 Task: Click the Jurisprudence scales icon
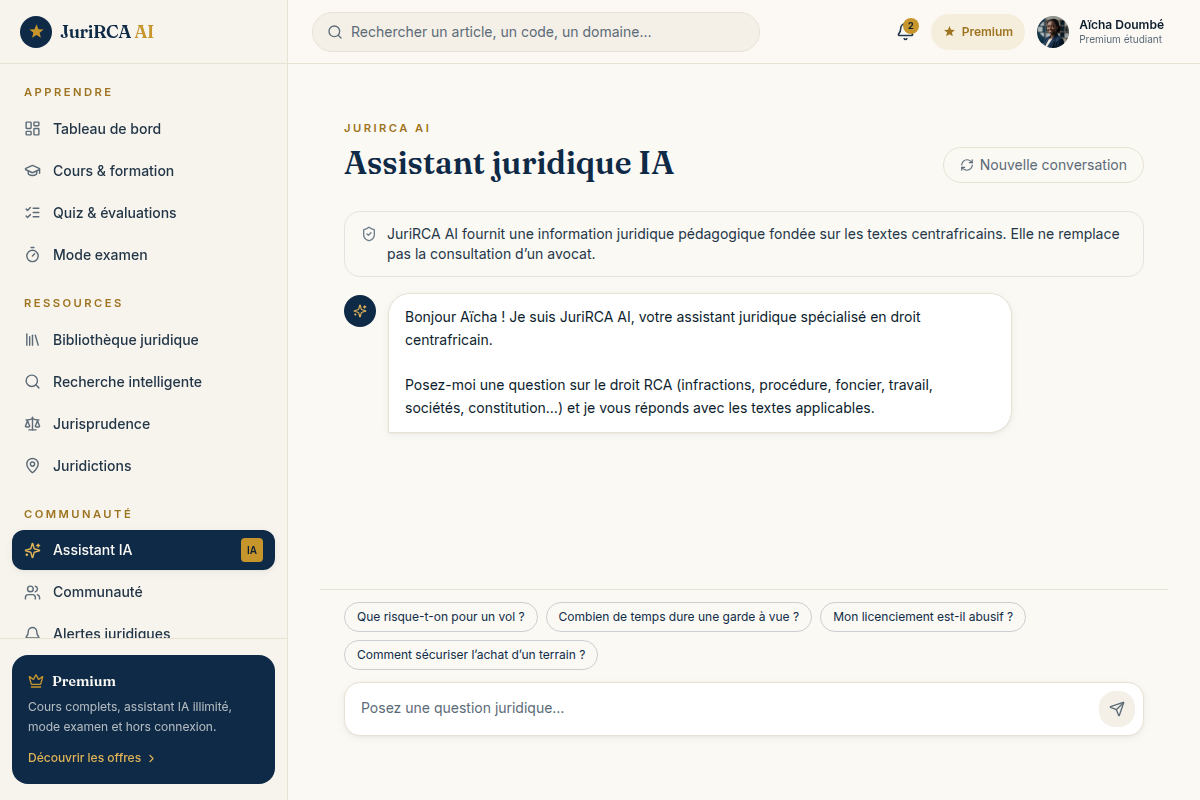(x=32, y=424)
